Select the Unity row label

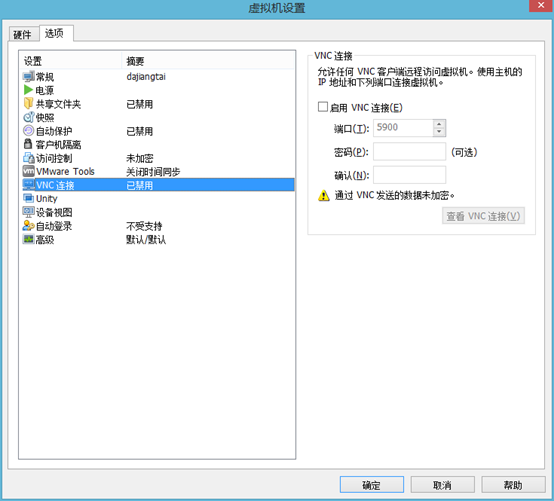(47, 199)
